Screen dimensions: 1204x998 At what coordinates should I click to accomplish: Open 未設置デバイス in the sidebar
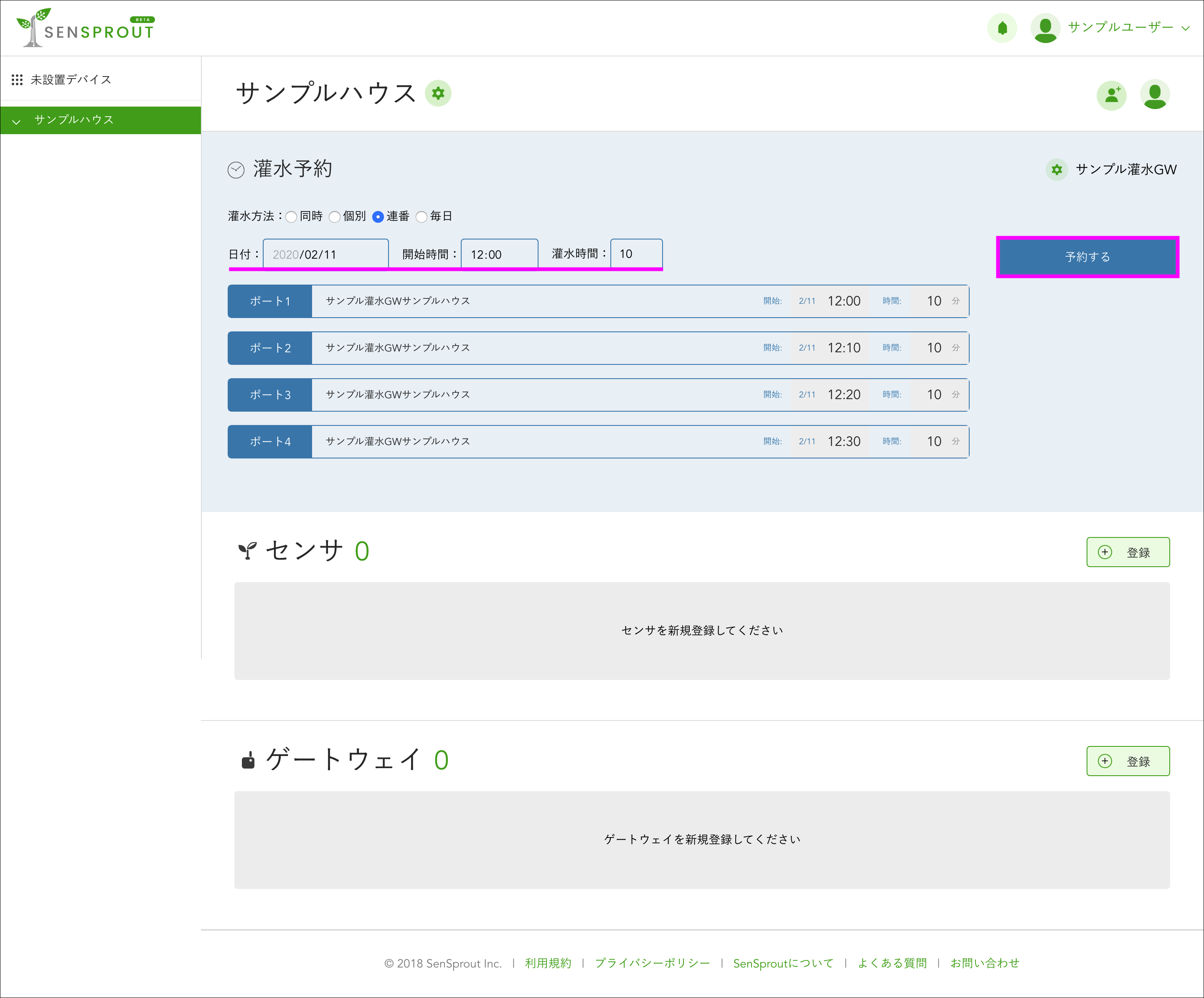(71, 80)
